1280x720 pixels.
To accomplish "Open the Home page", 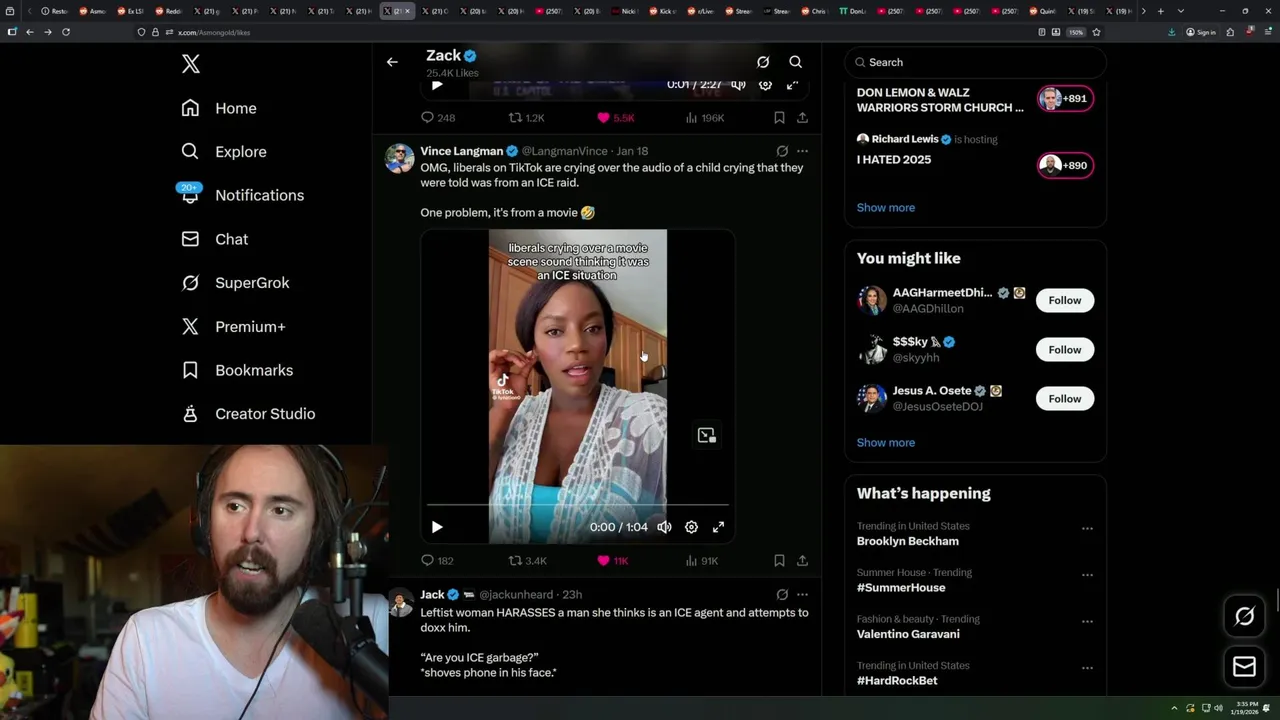I will point(219,108).
